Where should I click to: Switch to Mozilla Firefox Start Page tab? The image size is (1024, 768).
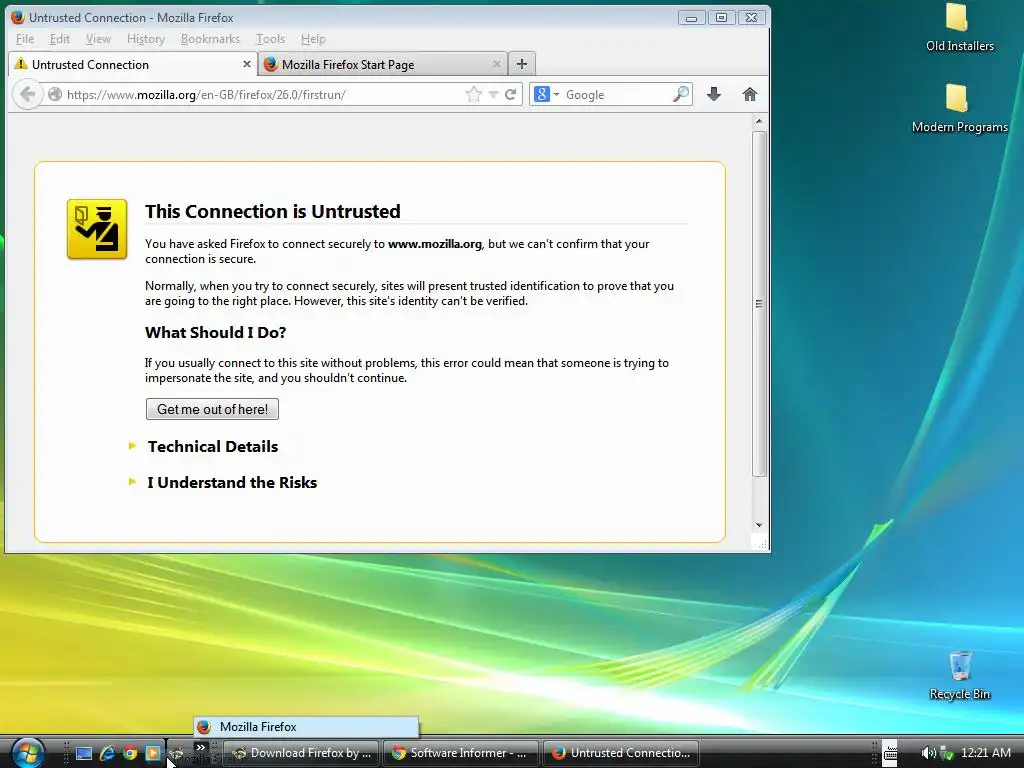(383, 65)
